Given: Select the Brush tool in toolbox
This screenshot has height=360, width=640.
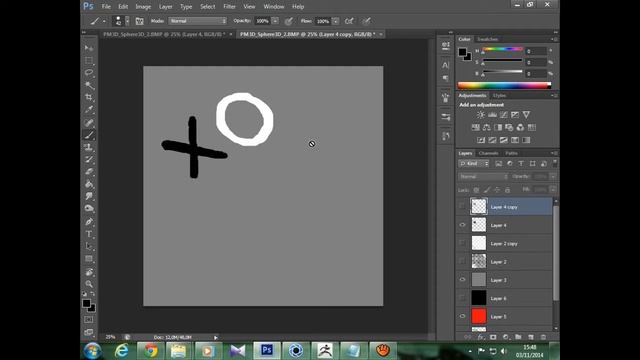Looking at the screenshot, I should click(89, 135).
